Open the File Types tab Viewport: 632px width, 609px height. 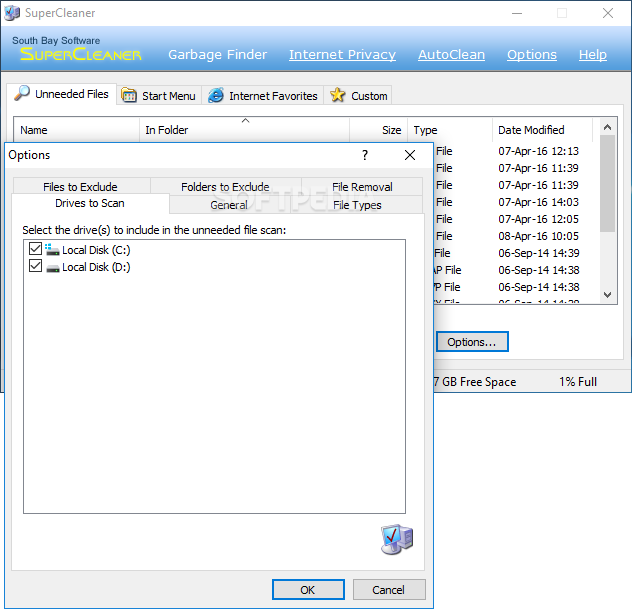point(357,205)
